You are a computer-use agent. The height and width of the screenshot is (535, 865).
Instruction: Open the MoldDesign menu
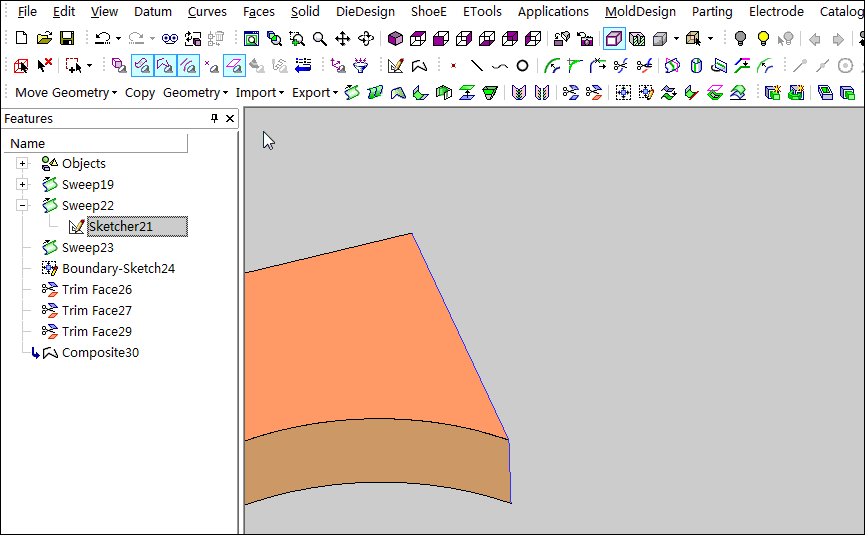coord(640,12)
